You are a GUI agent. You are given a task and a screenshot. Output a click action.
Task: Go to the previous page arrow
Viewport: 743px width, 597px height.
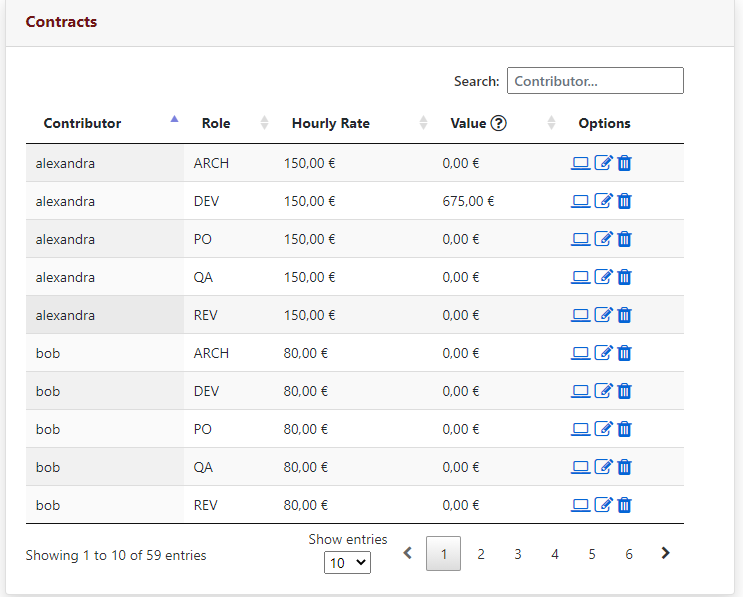coord(408,553)
